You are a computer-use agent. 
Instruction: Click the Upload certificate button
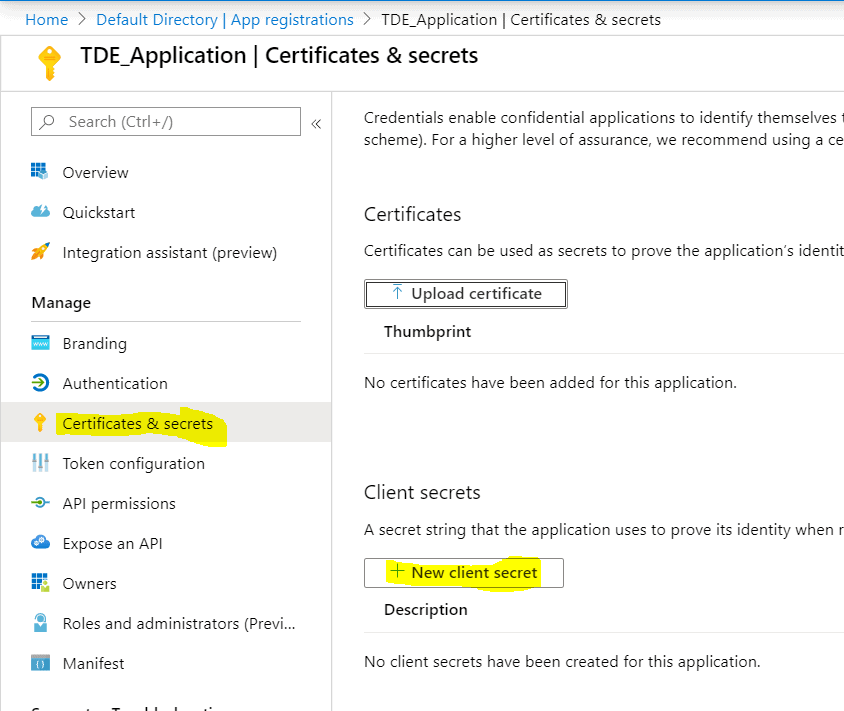(x=466, y=294)
